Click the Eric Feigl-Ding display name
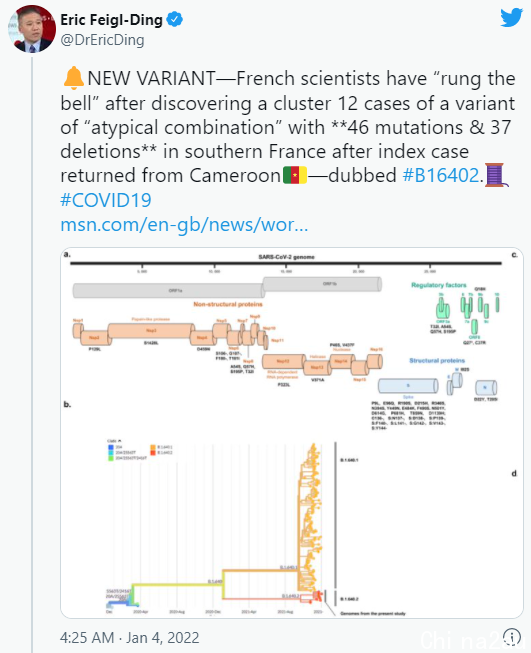The image size is (531, 653). (112, 20)
